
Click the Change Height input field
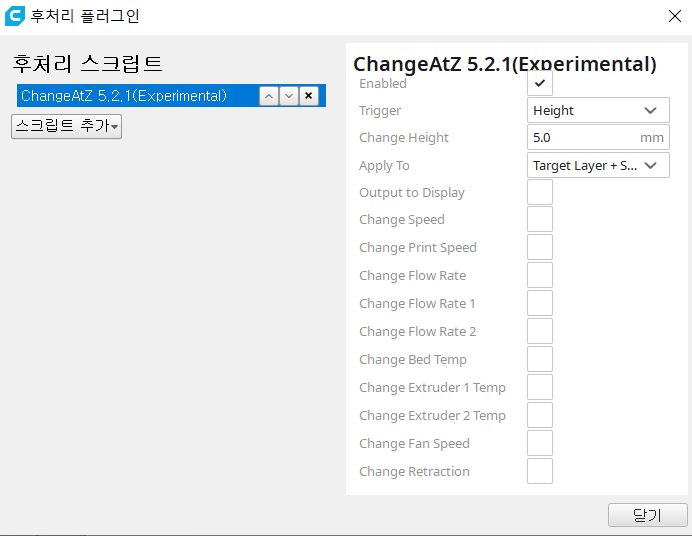point(598,138)
